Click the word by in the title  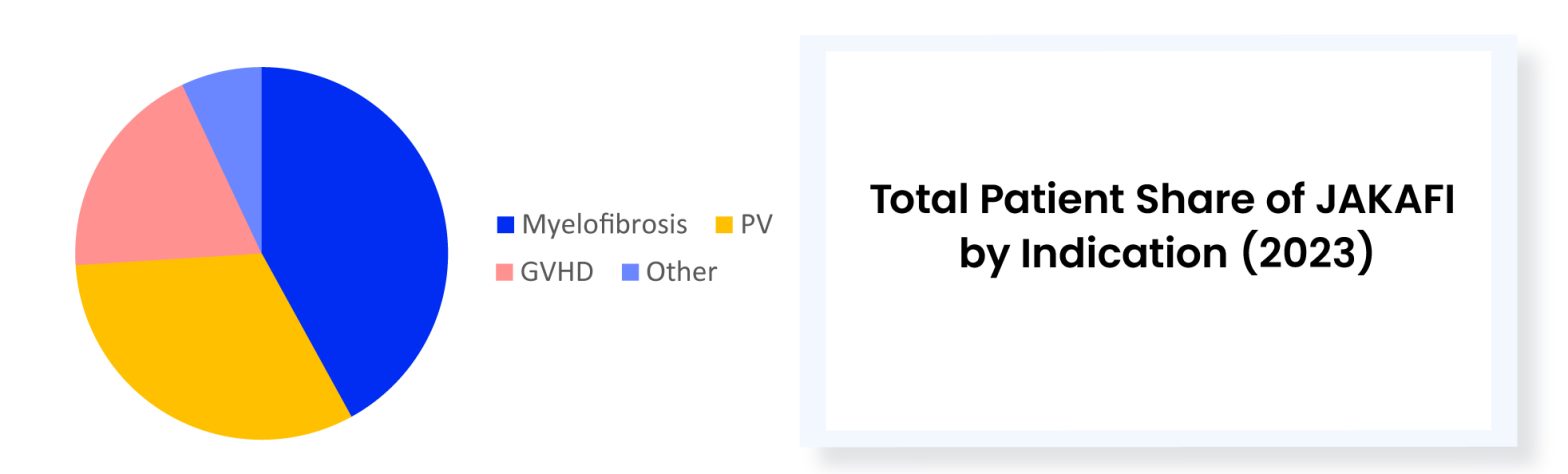pos(985,253)
